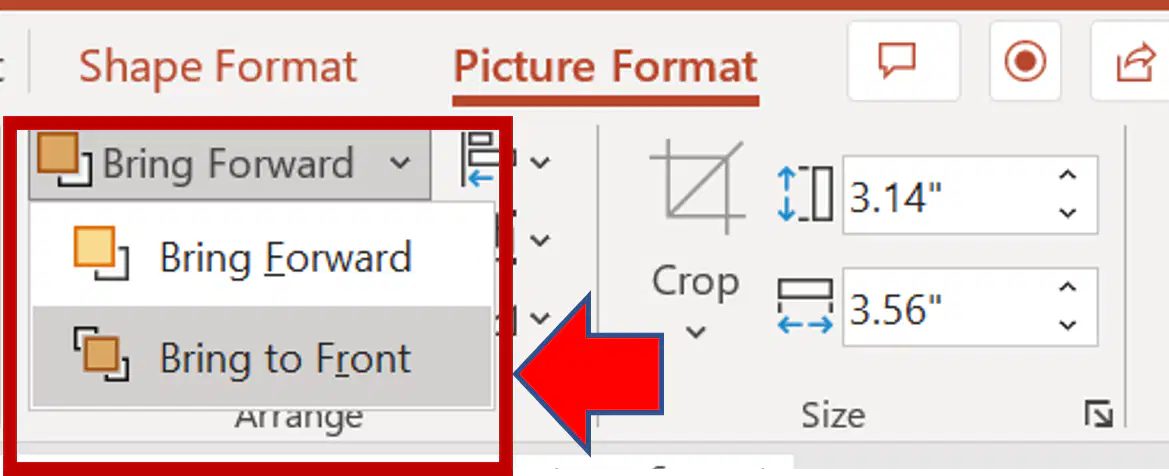Click the Bring Forward split button icon
The height and width of the screenshot is (476, 1169).
coord(64,160)
